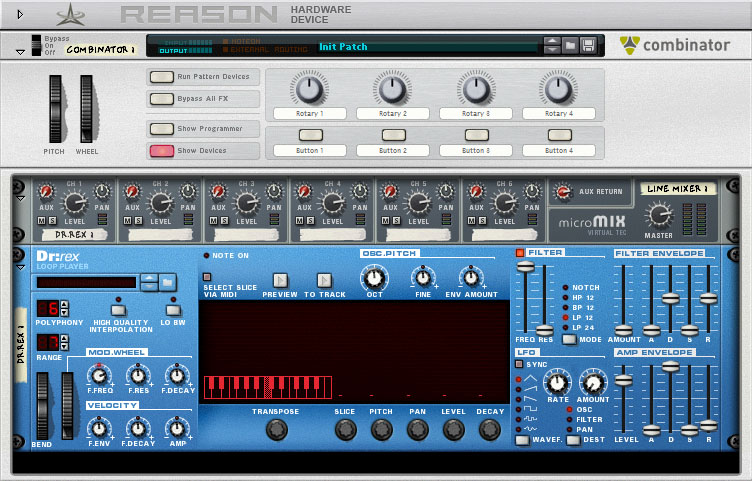
Task: Expand the Reason Hardware Device panel arrow
Action: point(21,14)
